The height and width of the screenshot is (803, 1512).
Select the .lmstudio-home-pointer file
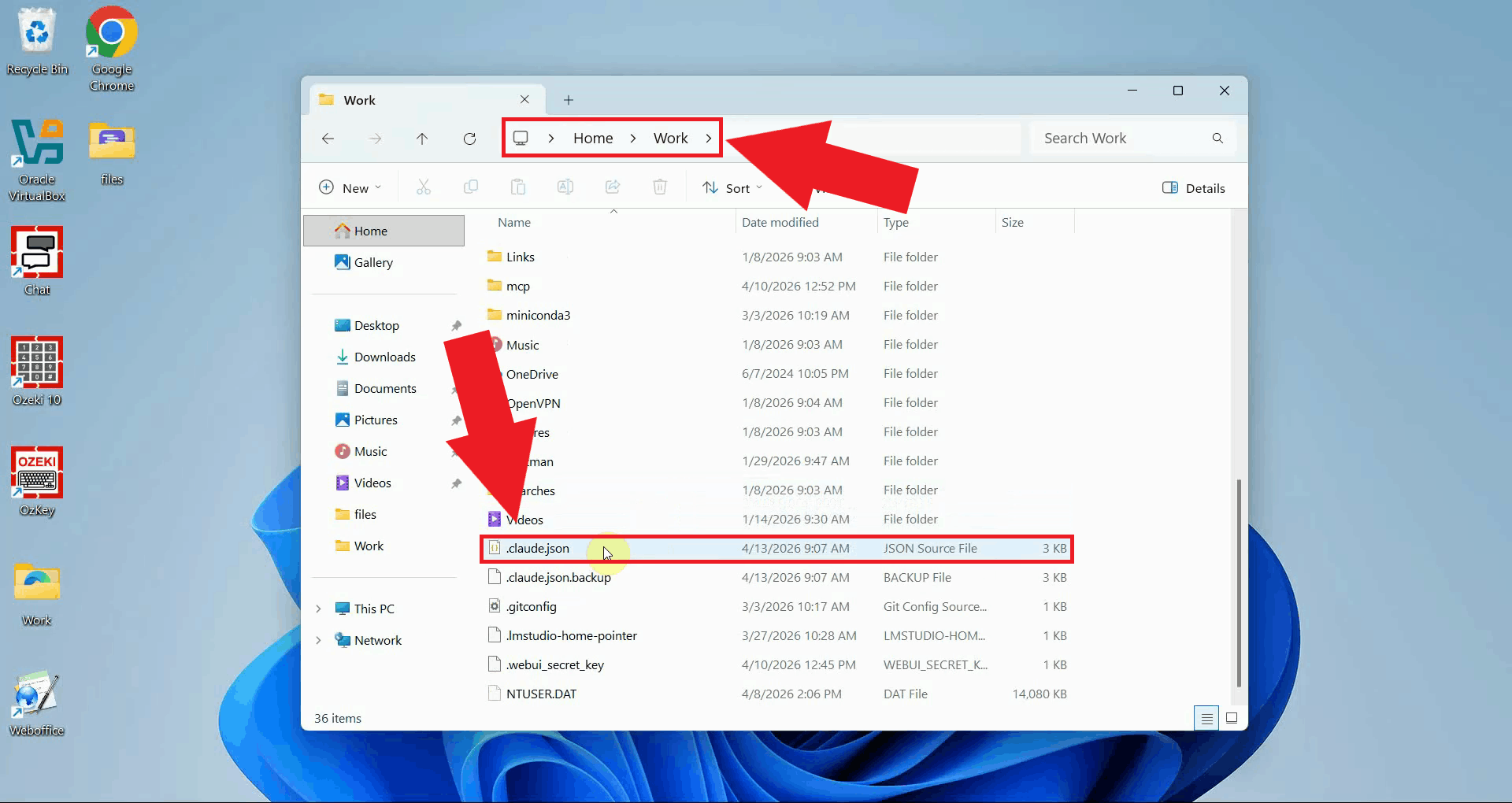(777, 636)
